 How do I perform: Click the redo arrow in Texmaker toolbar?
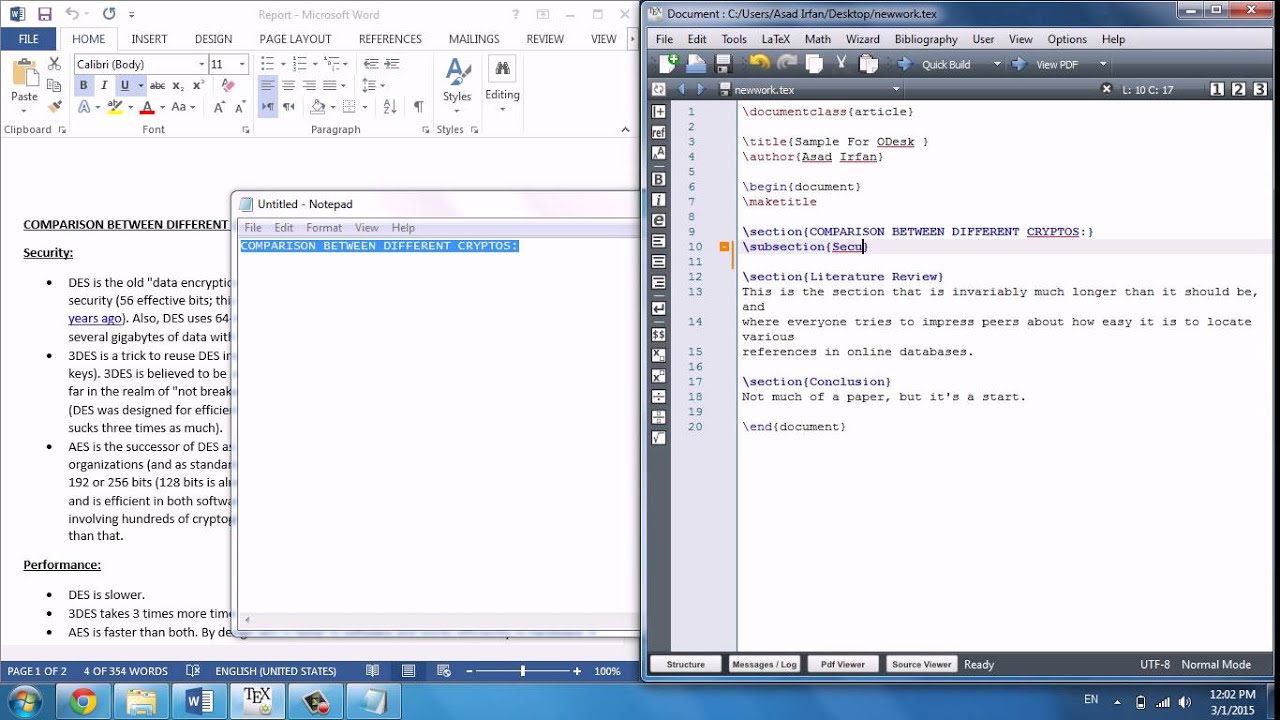pyautogui.click(x=787, y=63)
